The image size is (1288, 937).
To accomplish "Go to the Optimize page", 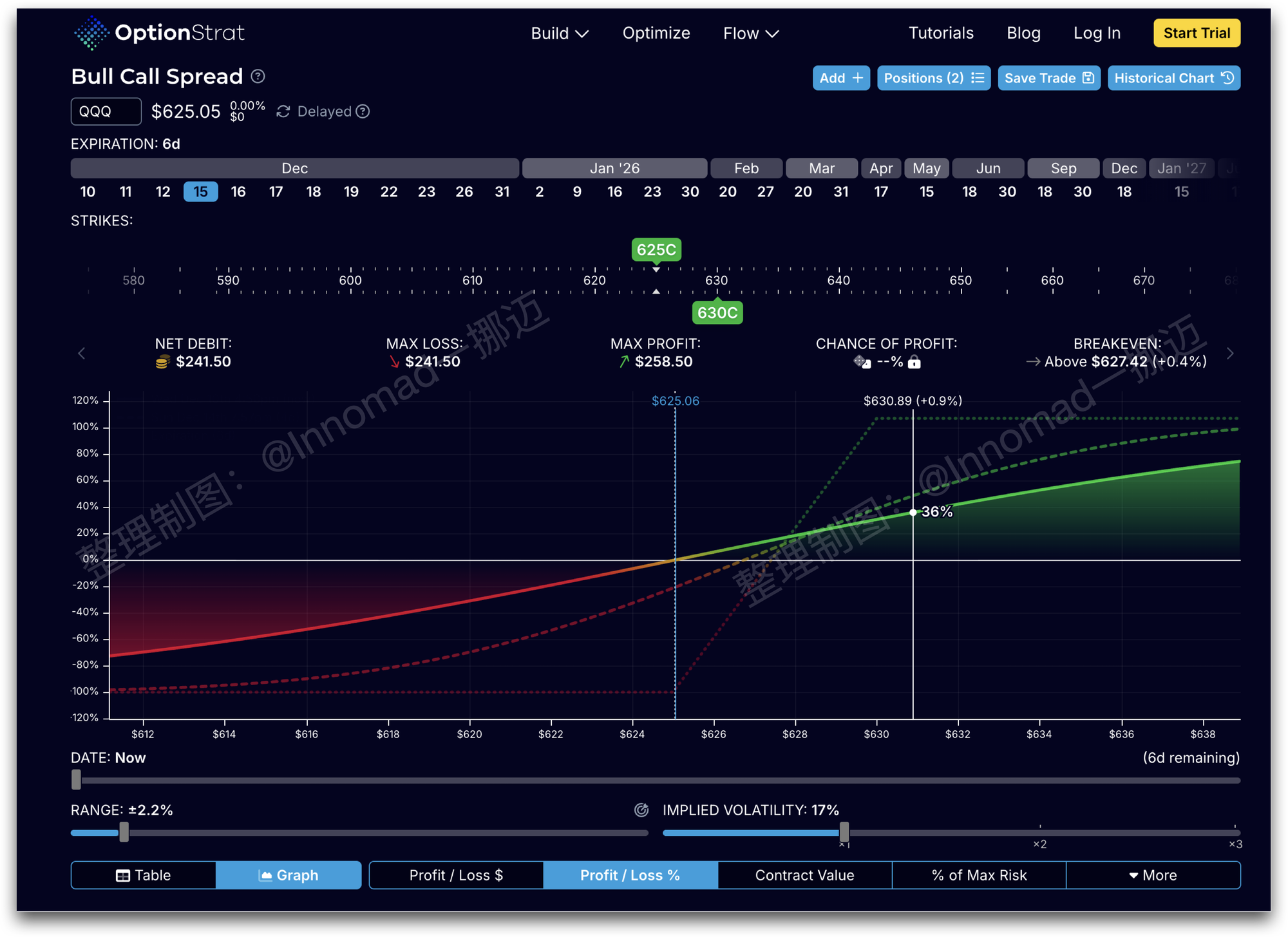I will tap(656, 33).
